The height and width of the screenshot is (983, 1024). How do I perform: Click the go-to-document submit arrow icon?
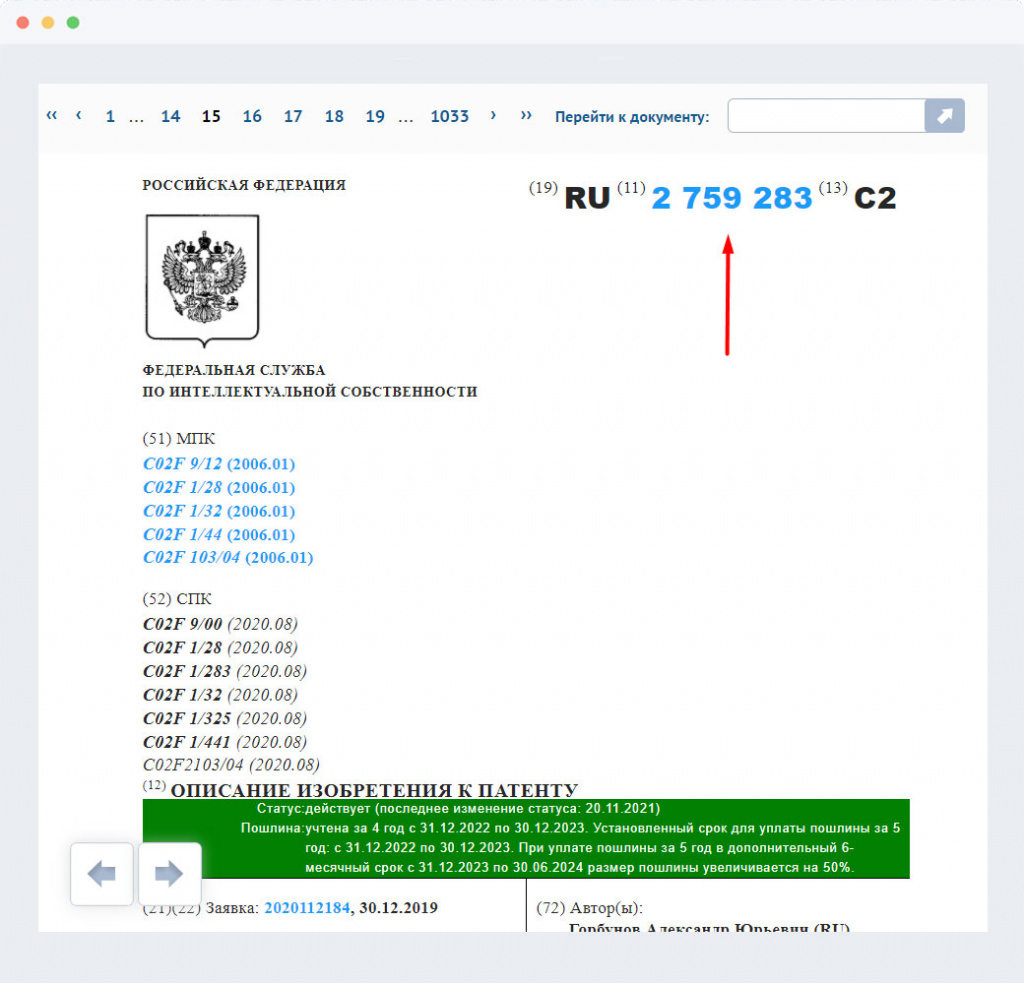tap(944, 116)
